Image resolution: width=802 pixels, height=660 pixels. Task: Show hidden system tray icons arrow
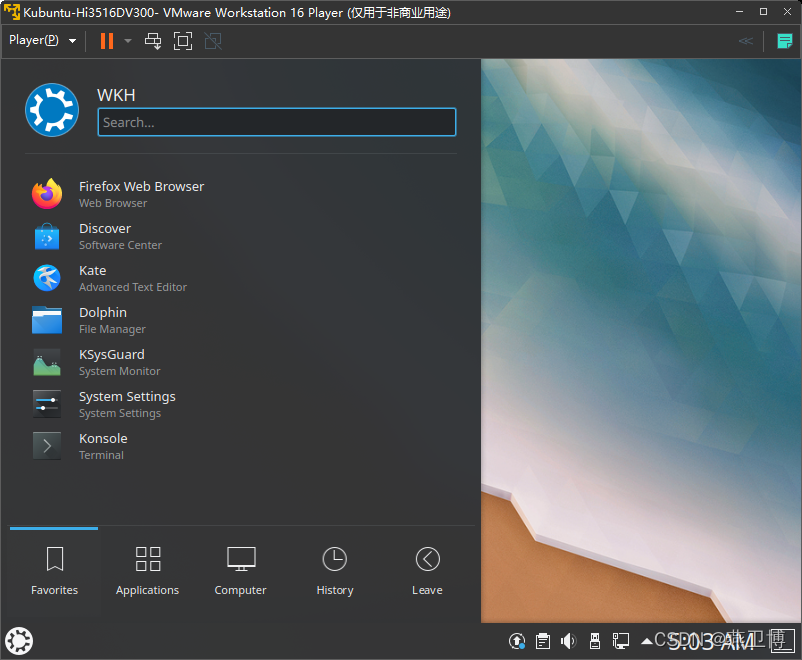pyautogui.click(x=647, y=641)
